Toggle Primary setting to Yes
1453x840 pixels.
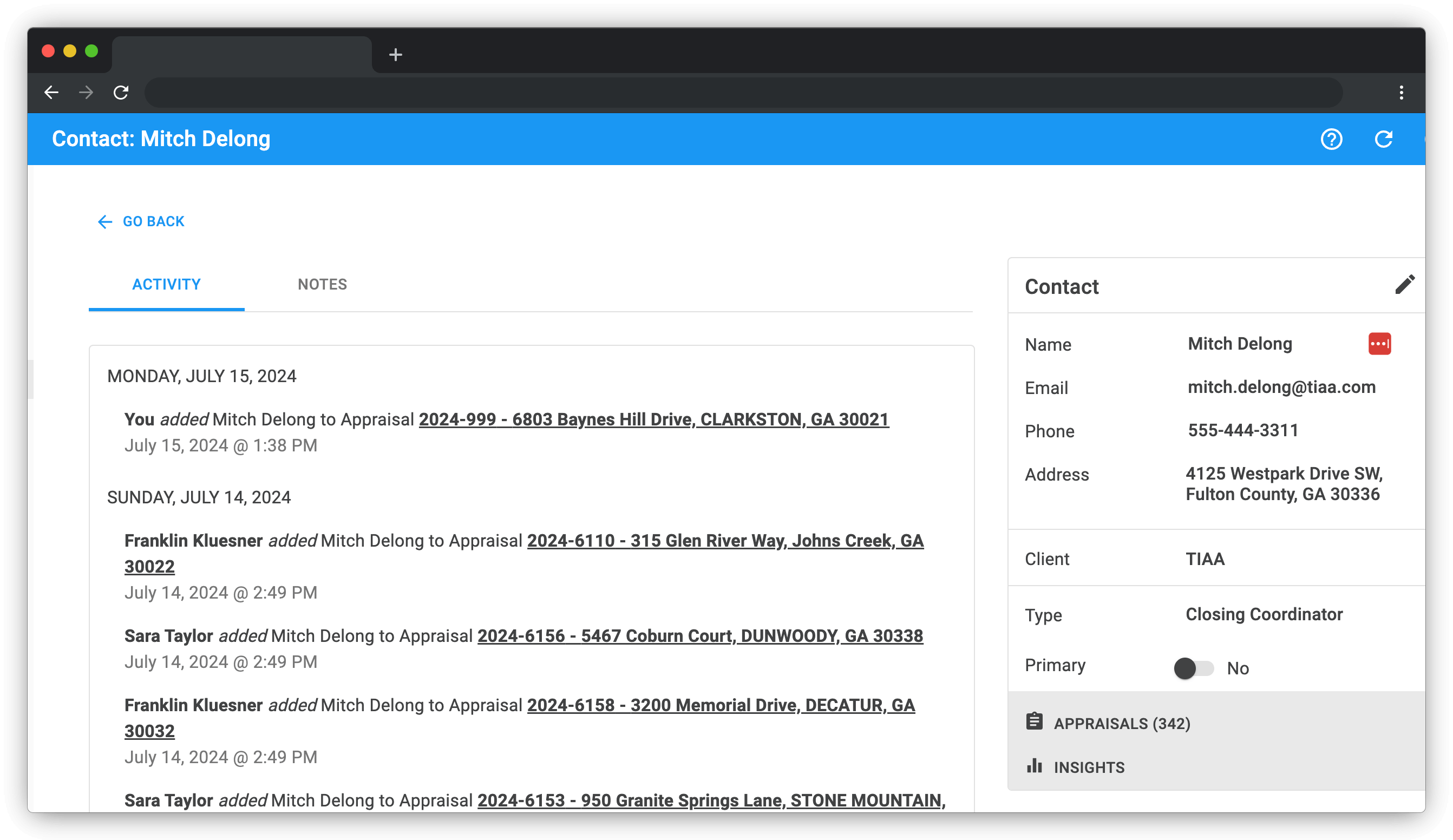pos(1192,668)
